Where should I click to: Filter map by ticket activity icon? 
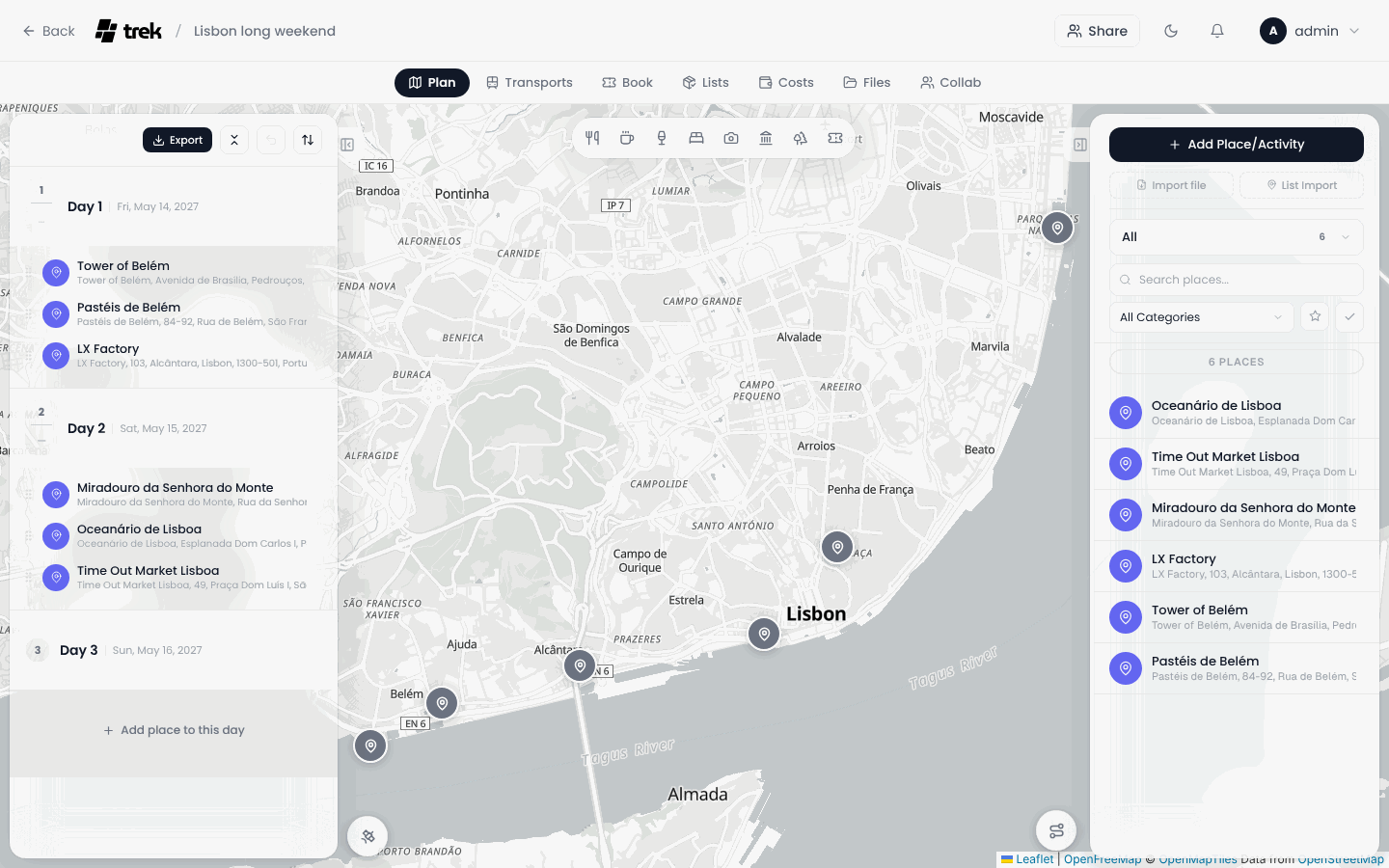click(x=835, y=138)
